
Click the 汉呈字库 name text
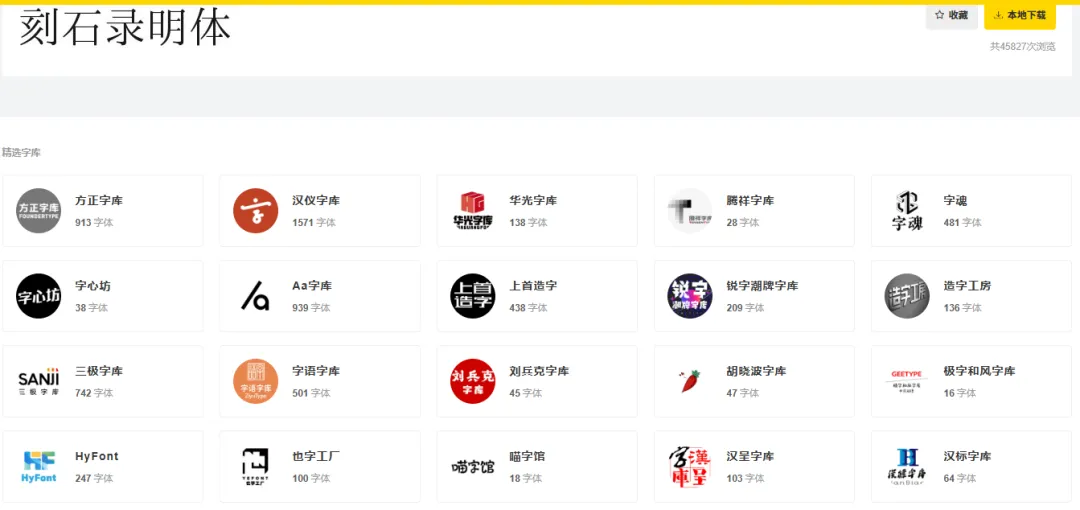point(750,456)
